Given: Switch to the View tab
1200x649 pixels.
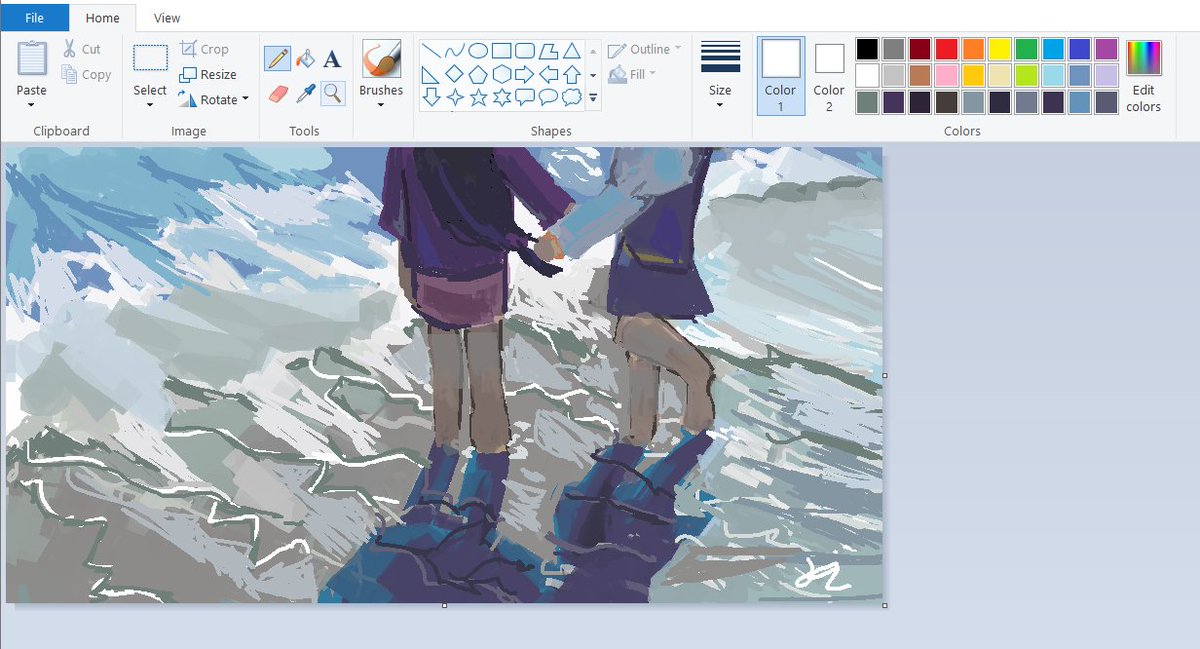Looking at the screenshot, I should (167, 18).
